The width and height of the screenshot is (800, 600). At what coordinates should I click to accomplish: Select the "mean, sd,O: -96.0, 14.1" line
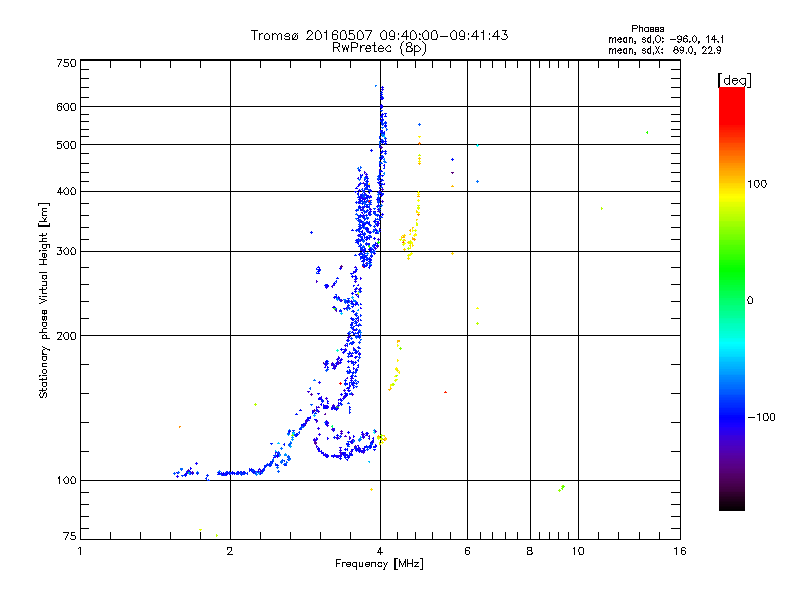pyautogui.click(x=666, y=39)
